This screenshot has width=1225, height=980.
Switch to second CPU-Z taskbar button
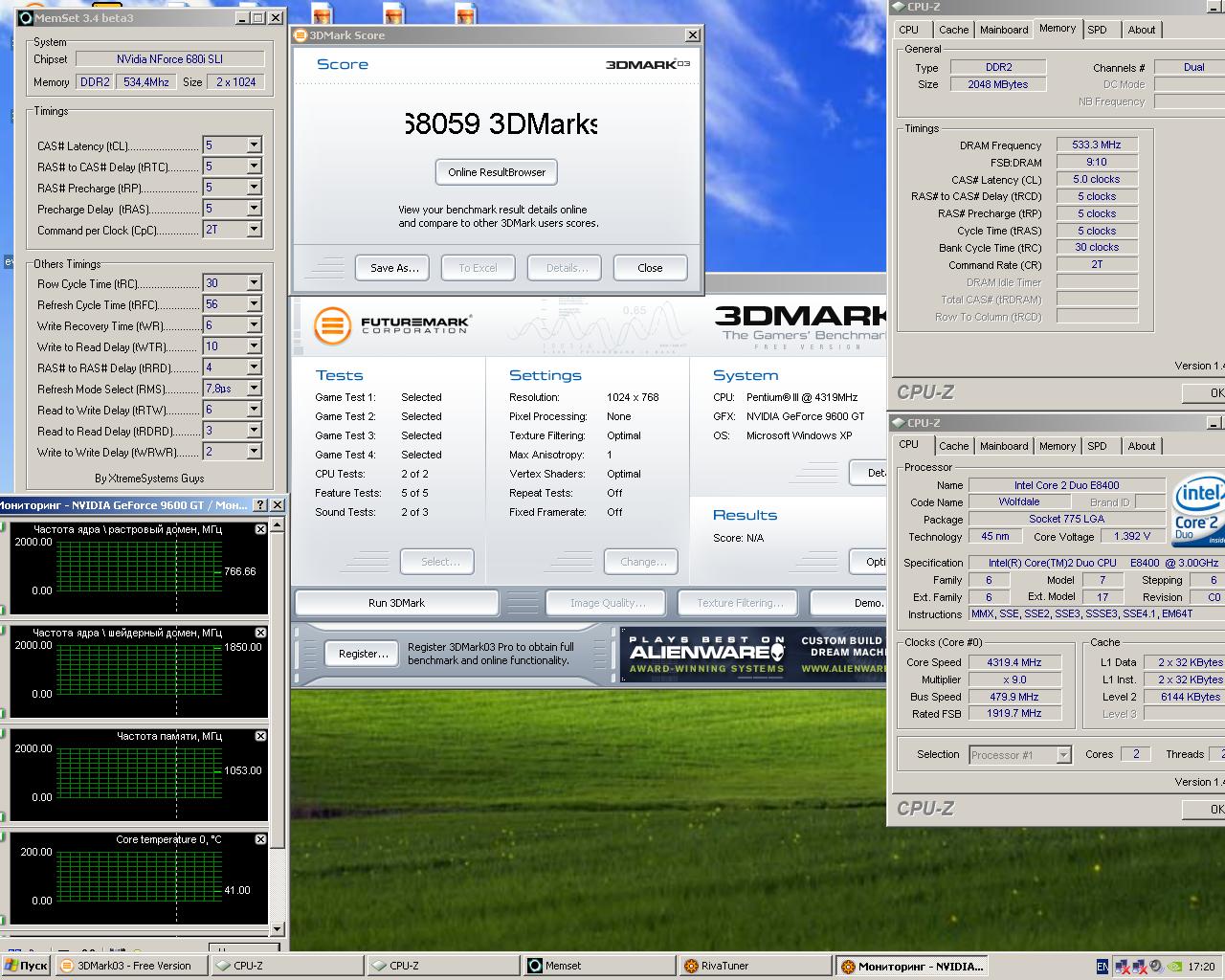[443, 966]
